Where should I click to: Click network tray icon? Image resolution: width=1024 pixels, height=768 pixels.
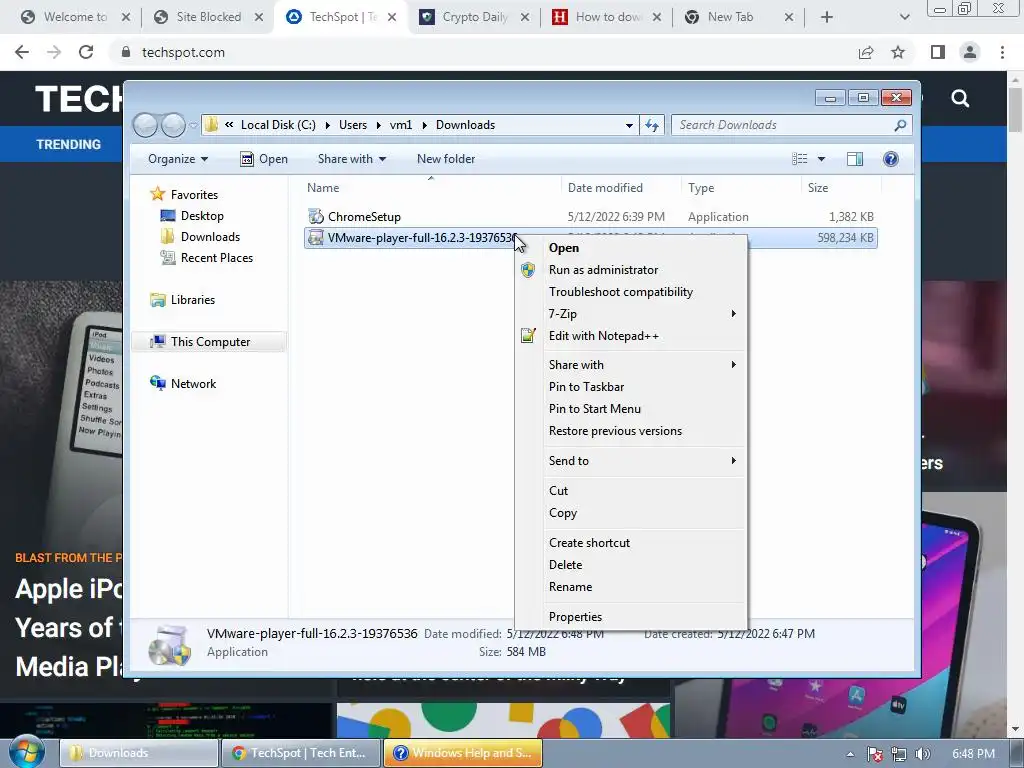click(x=899, y=754)
